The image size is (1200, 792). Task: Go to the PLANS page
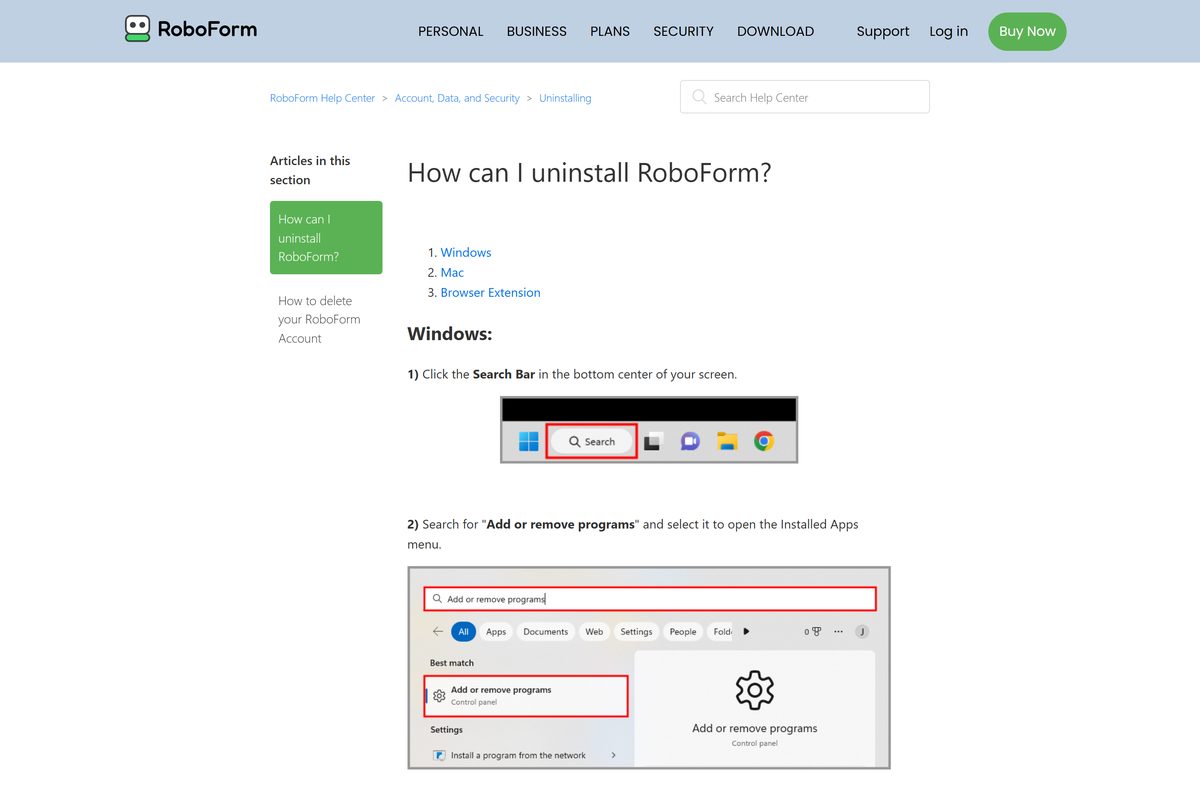click(x=610, y=31)
